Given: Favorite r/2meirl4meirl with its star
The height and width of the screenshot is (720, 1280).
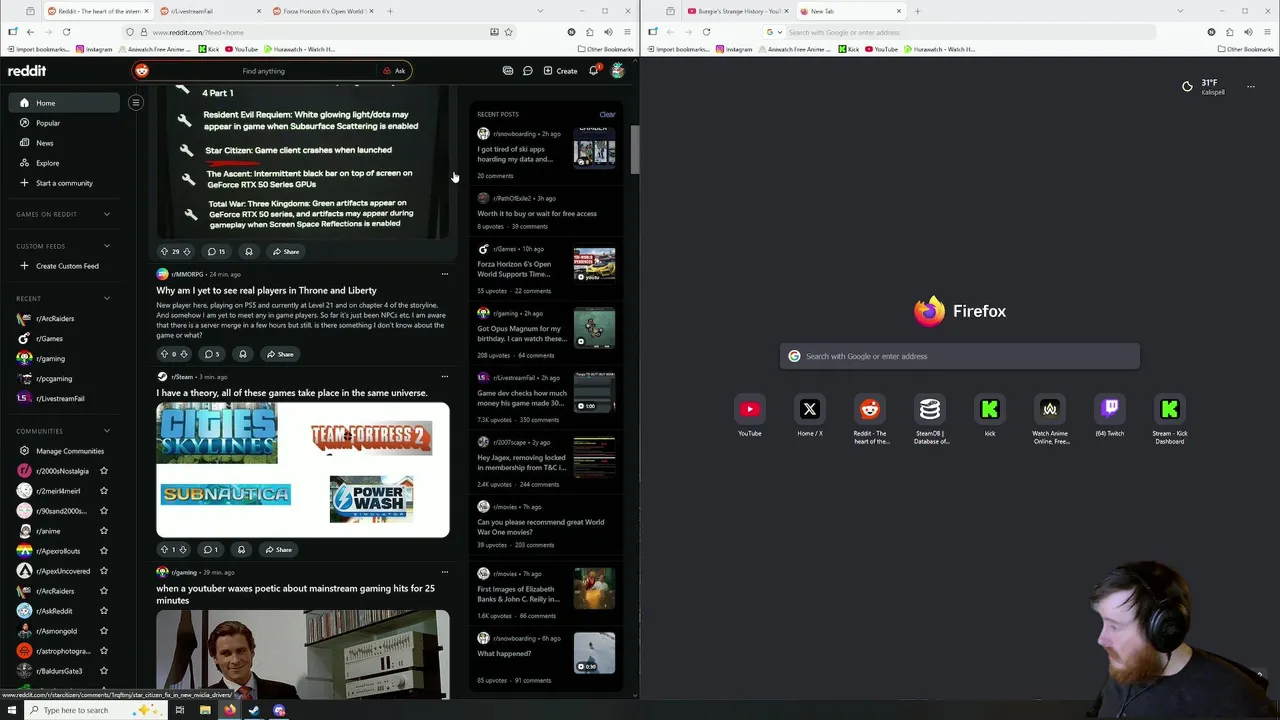Looking at the screenshot, I should point(103,491).
